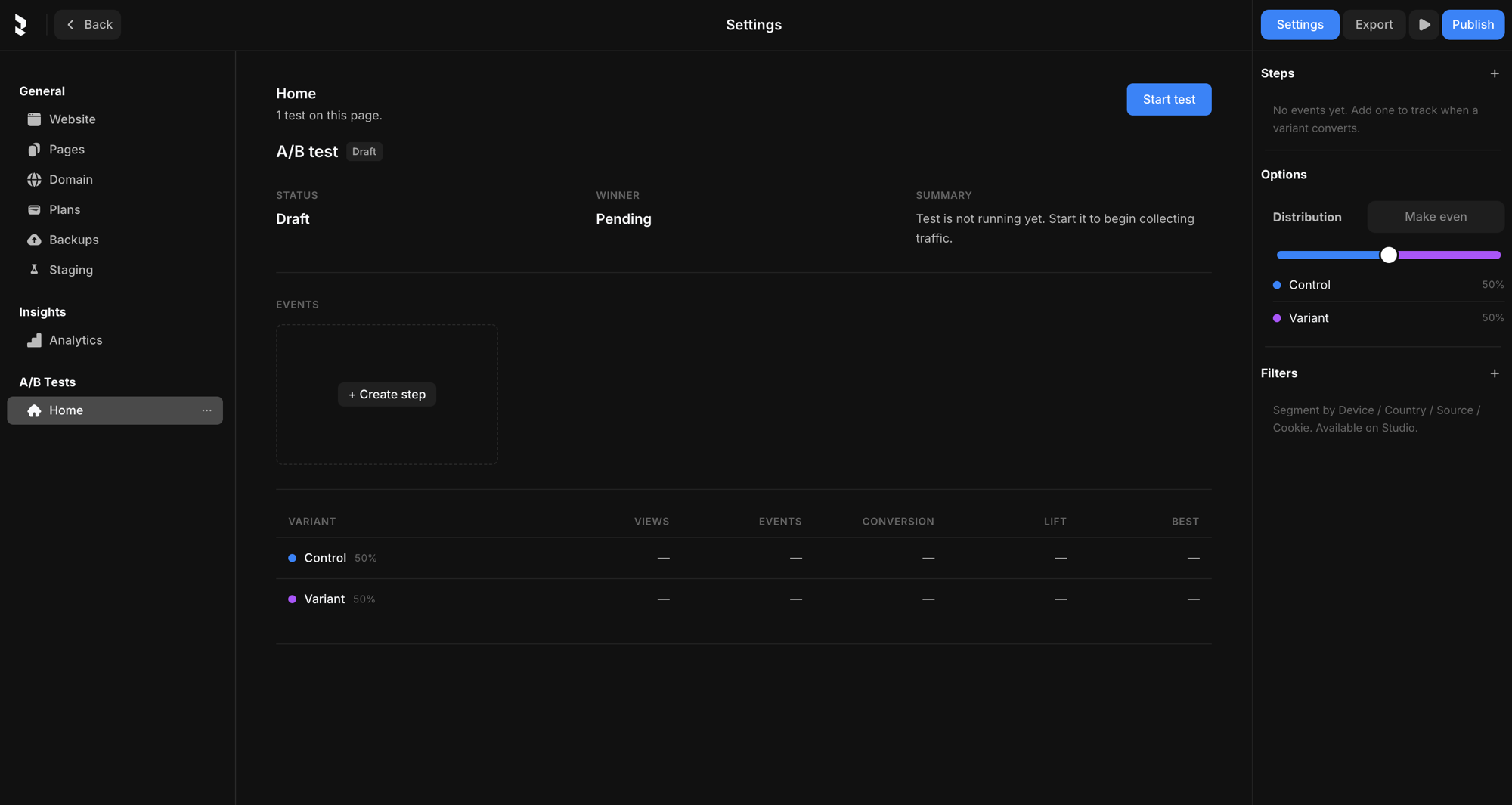1512x805 pixels.
Task: Open Website settings icon in sidebar
Action: tap(34, 119)
